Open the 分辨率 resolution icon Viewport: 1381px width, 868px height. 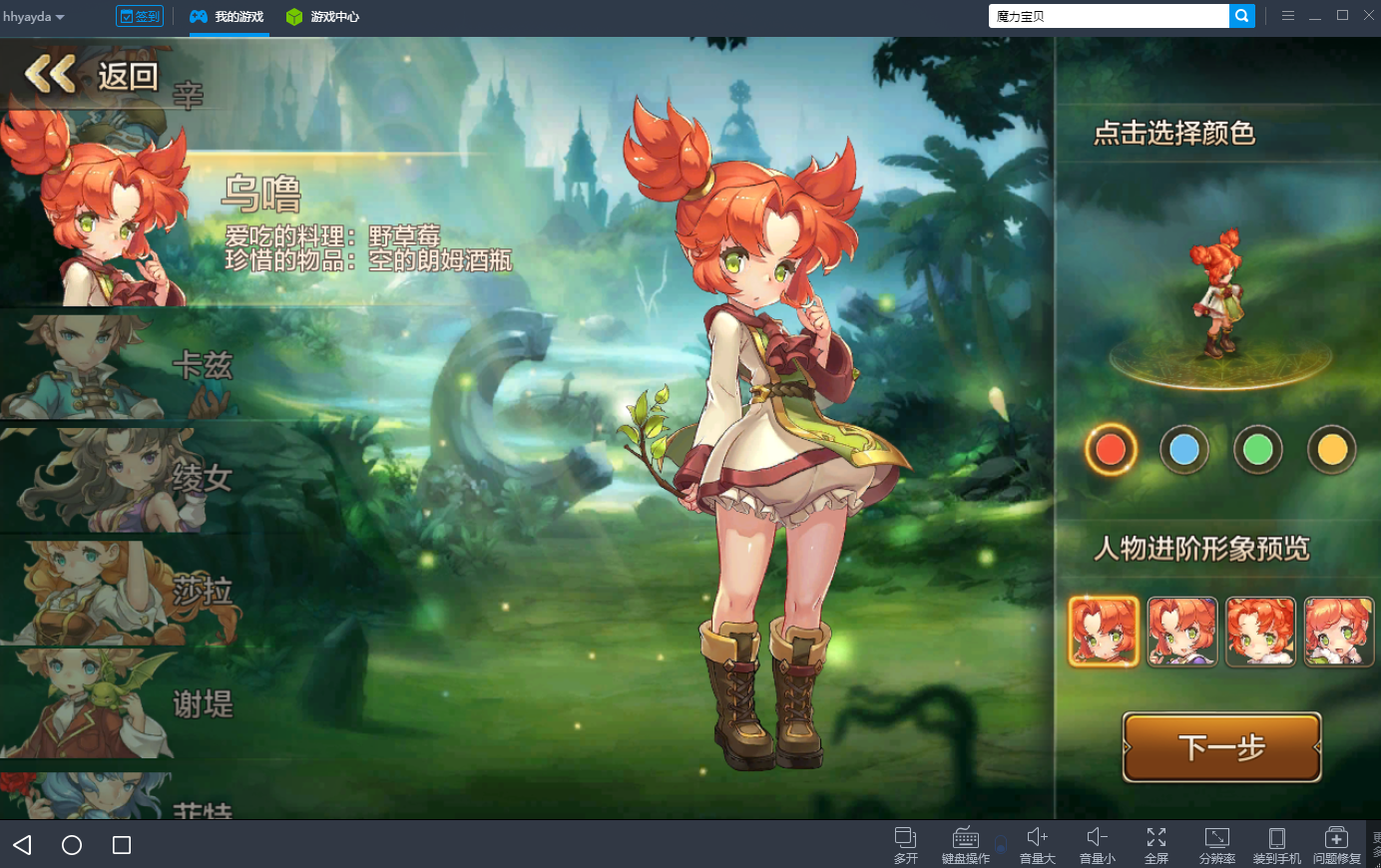click(1217, 844)
